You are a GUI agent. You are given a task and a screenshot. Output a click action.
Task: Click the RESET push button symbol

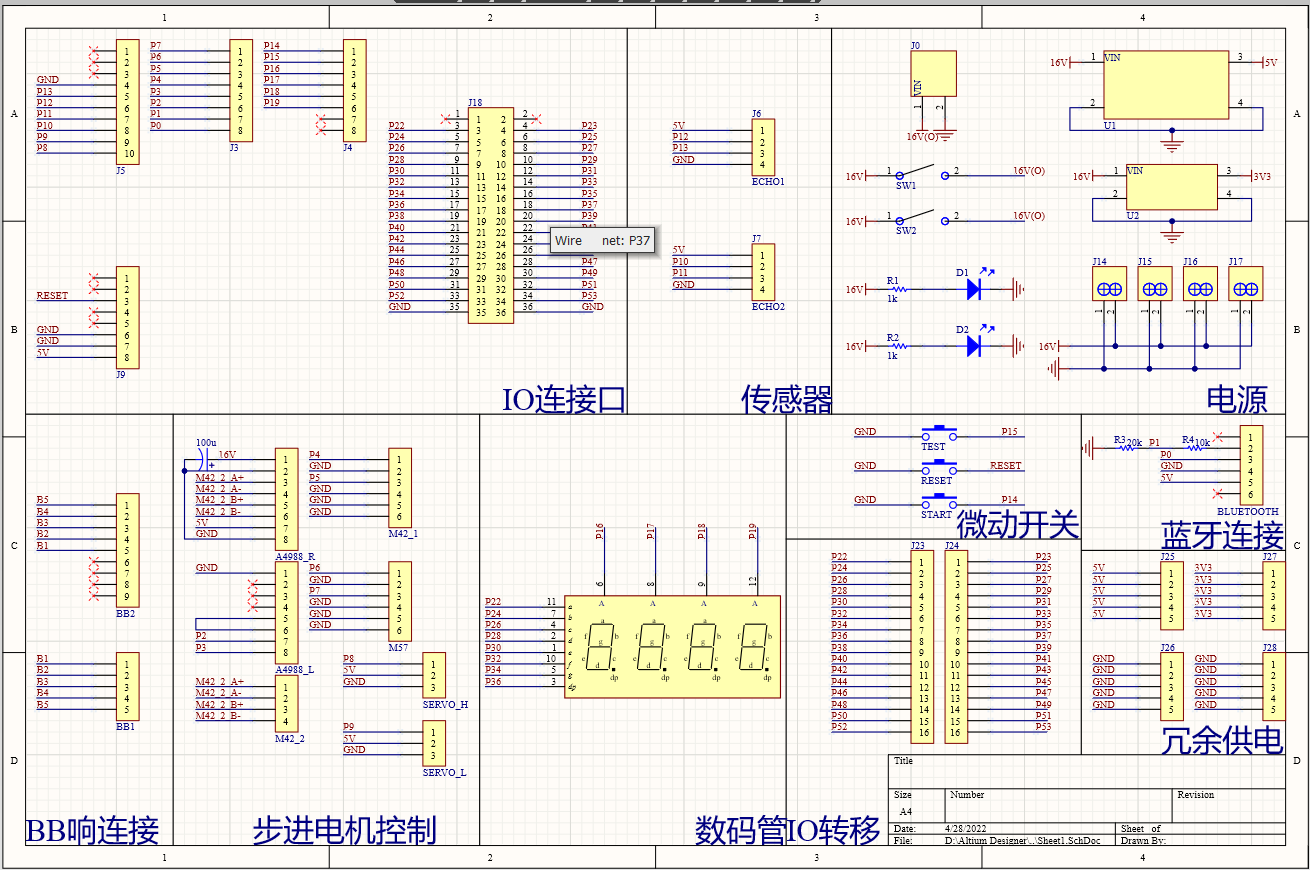tap(937, 467)
